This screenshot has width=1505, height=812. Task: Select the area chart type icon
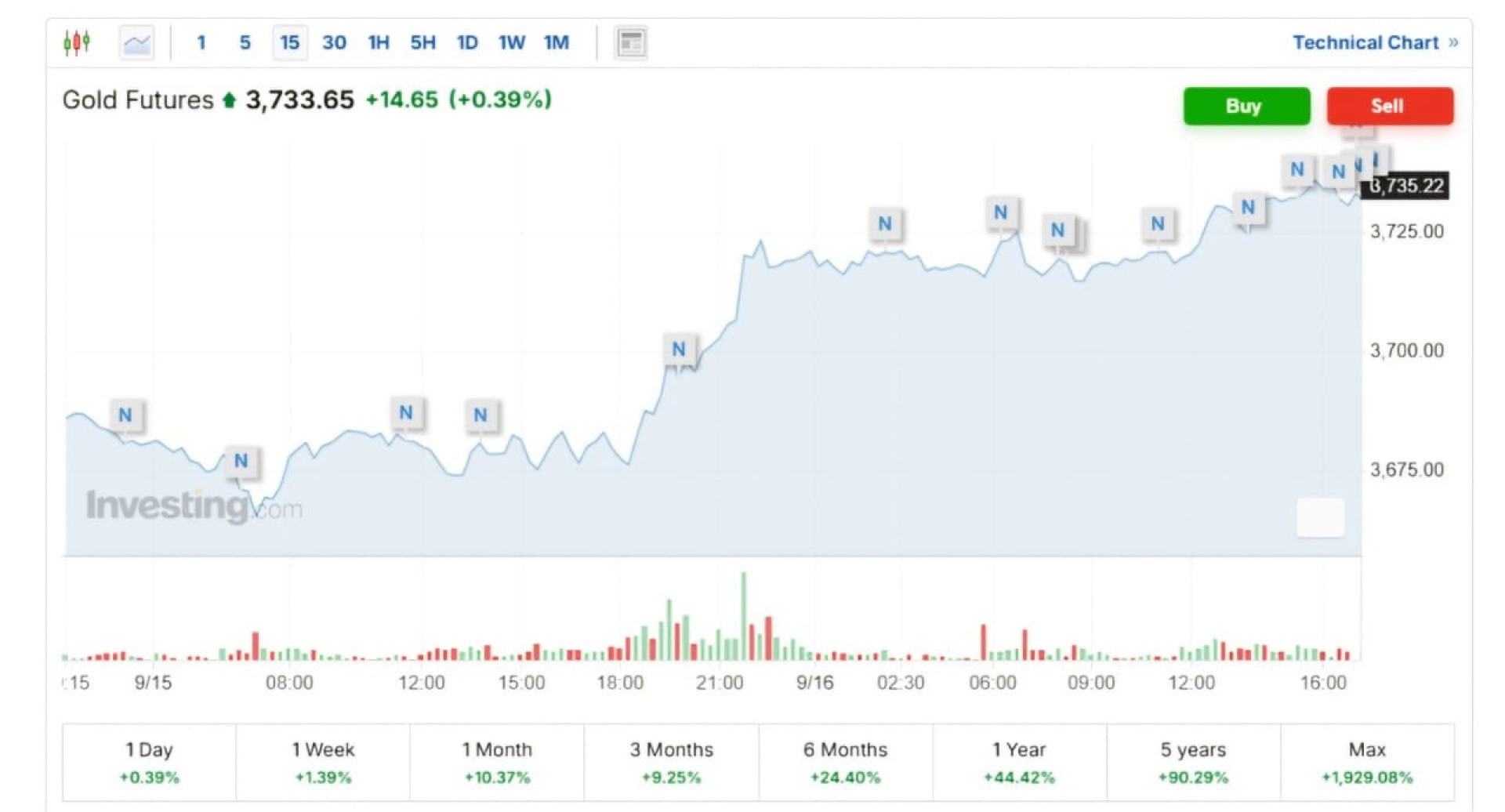pos(136,42)
